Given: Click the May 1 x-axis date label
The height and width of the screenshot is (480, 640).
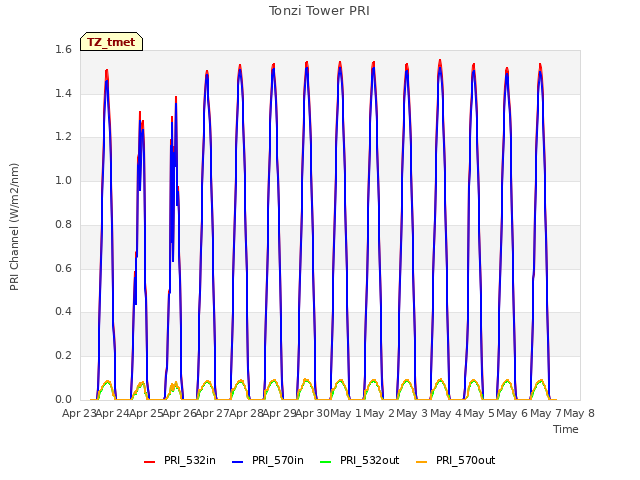Looking at the screenshot, I should click(346, 413).
